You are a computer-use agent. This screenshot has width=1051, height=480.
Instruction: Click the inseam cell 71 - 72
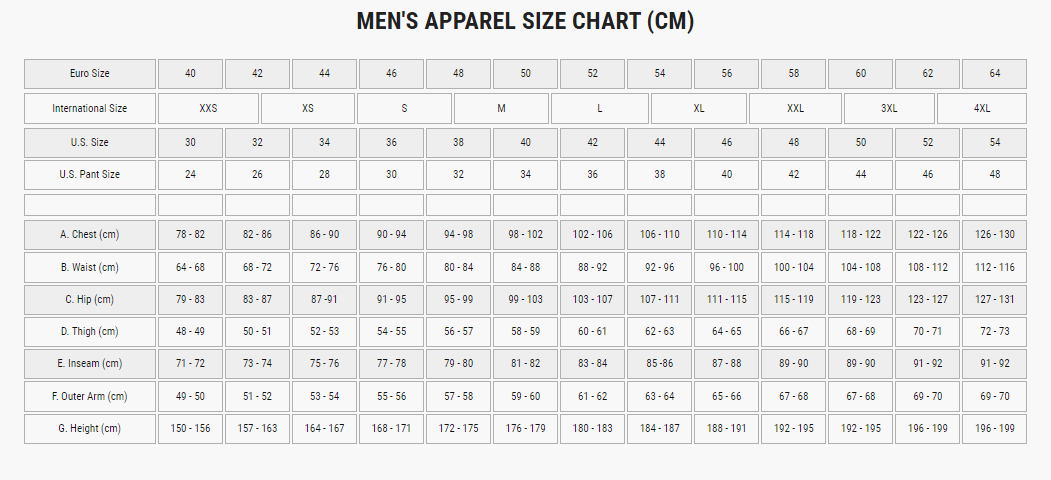click(x=190, y=364)
